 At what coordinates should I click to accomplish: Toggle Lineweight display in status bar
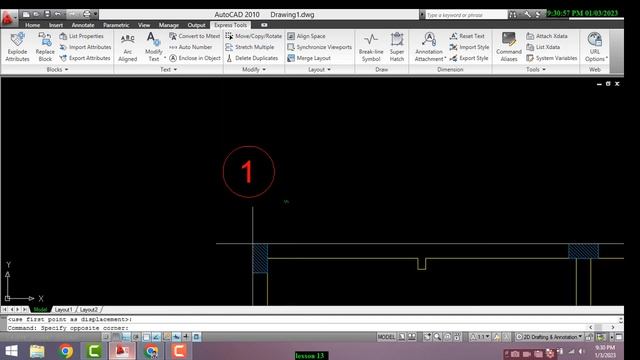[x=186, y=337]
